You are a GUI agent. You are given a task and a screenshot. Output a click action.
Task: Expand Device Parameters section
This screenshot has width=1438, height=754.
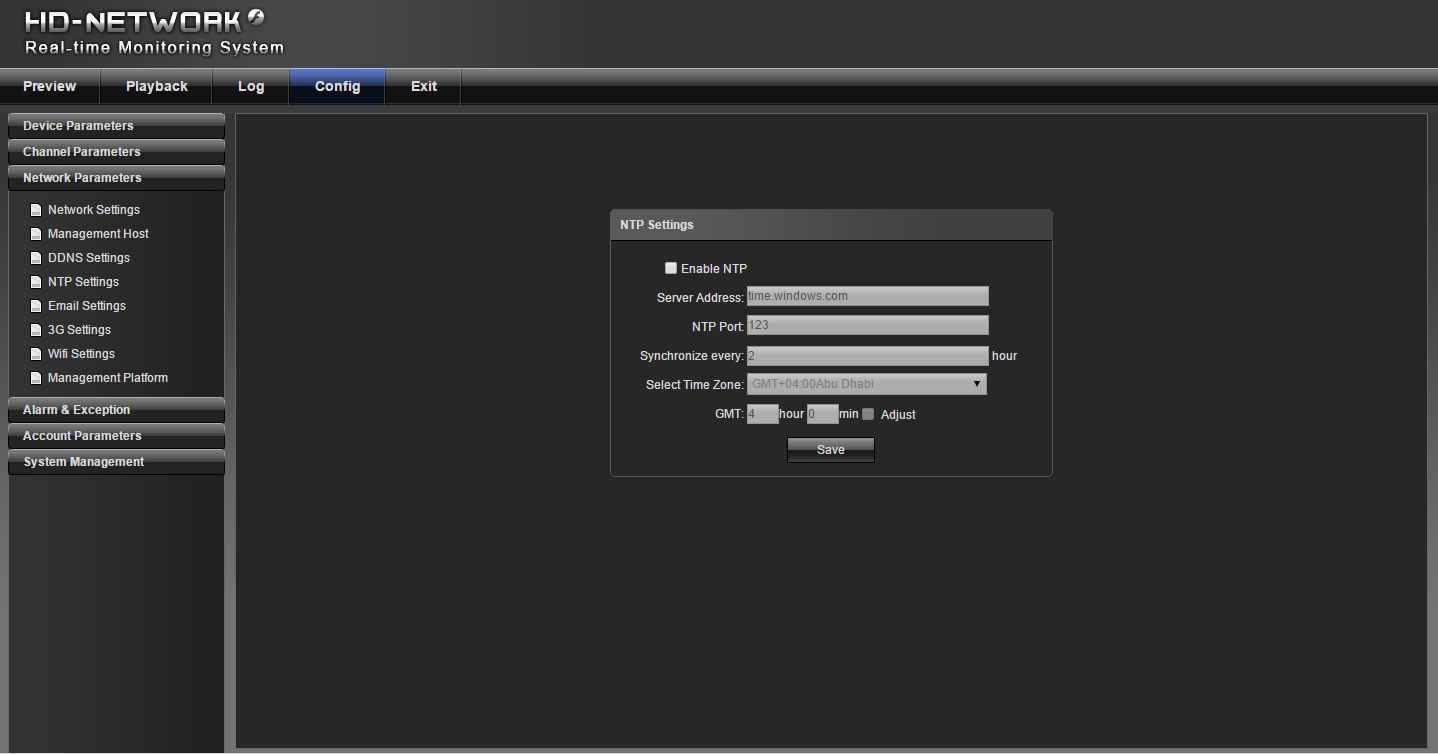coord(116,126)
